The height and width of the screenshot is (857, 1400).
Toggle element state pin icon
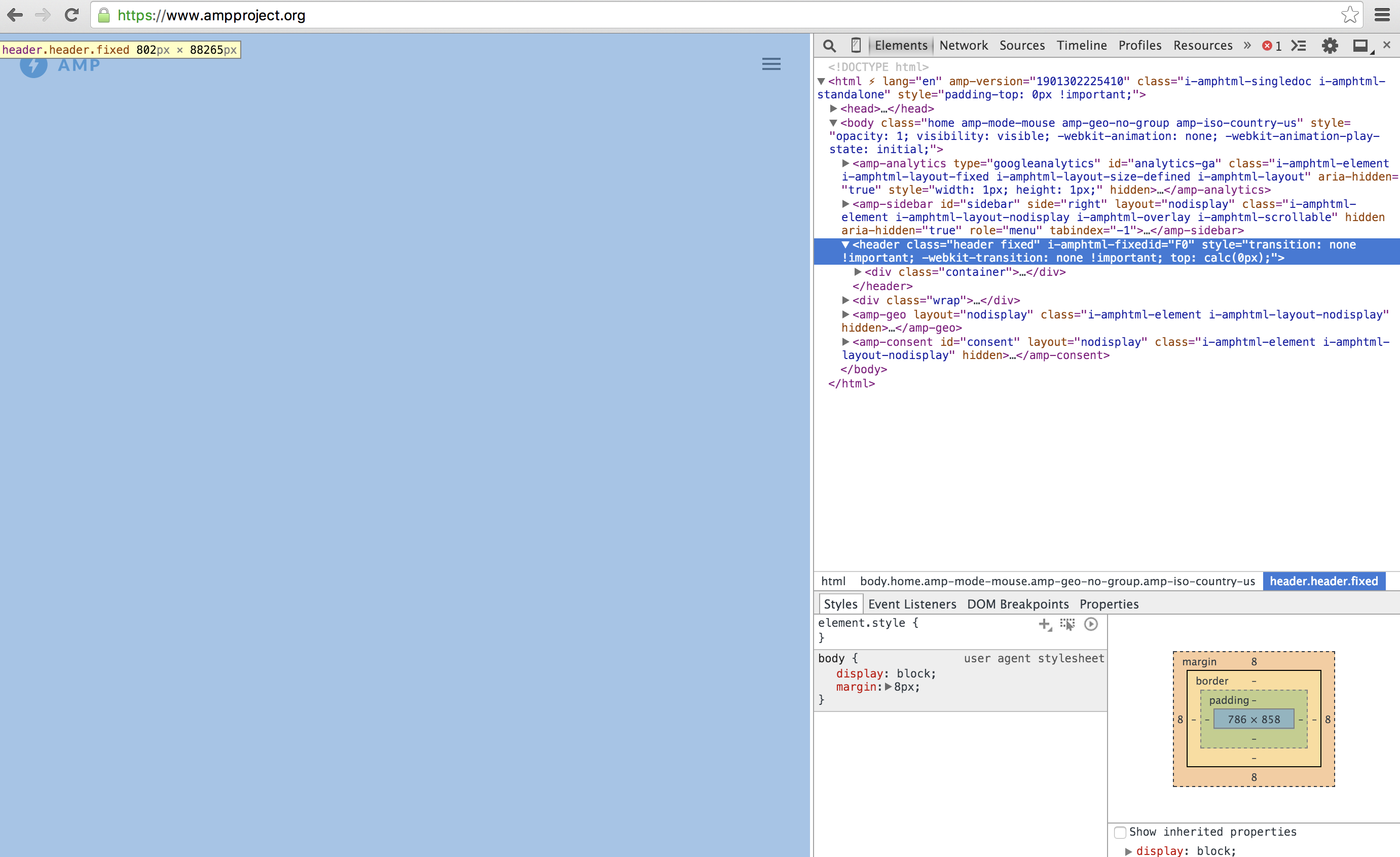(x=1067, y=624)
